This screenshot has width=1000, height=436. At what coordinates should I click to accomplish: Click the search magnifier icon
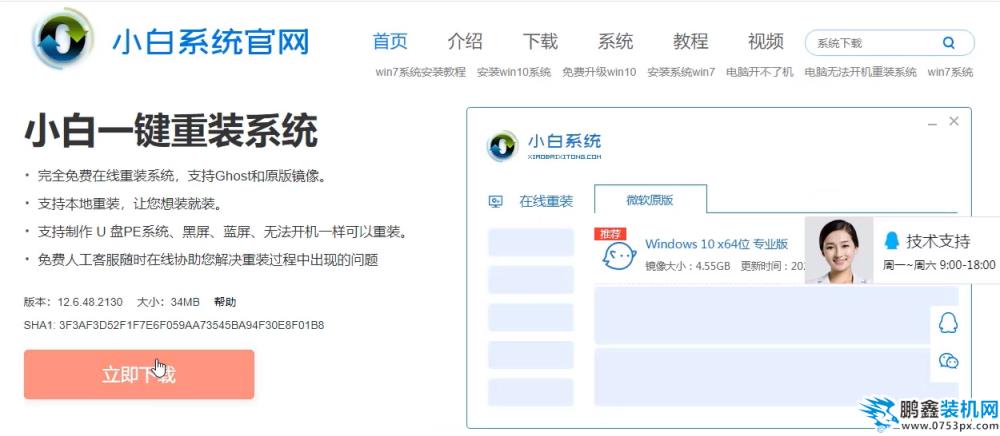(x=948, y=43)
